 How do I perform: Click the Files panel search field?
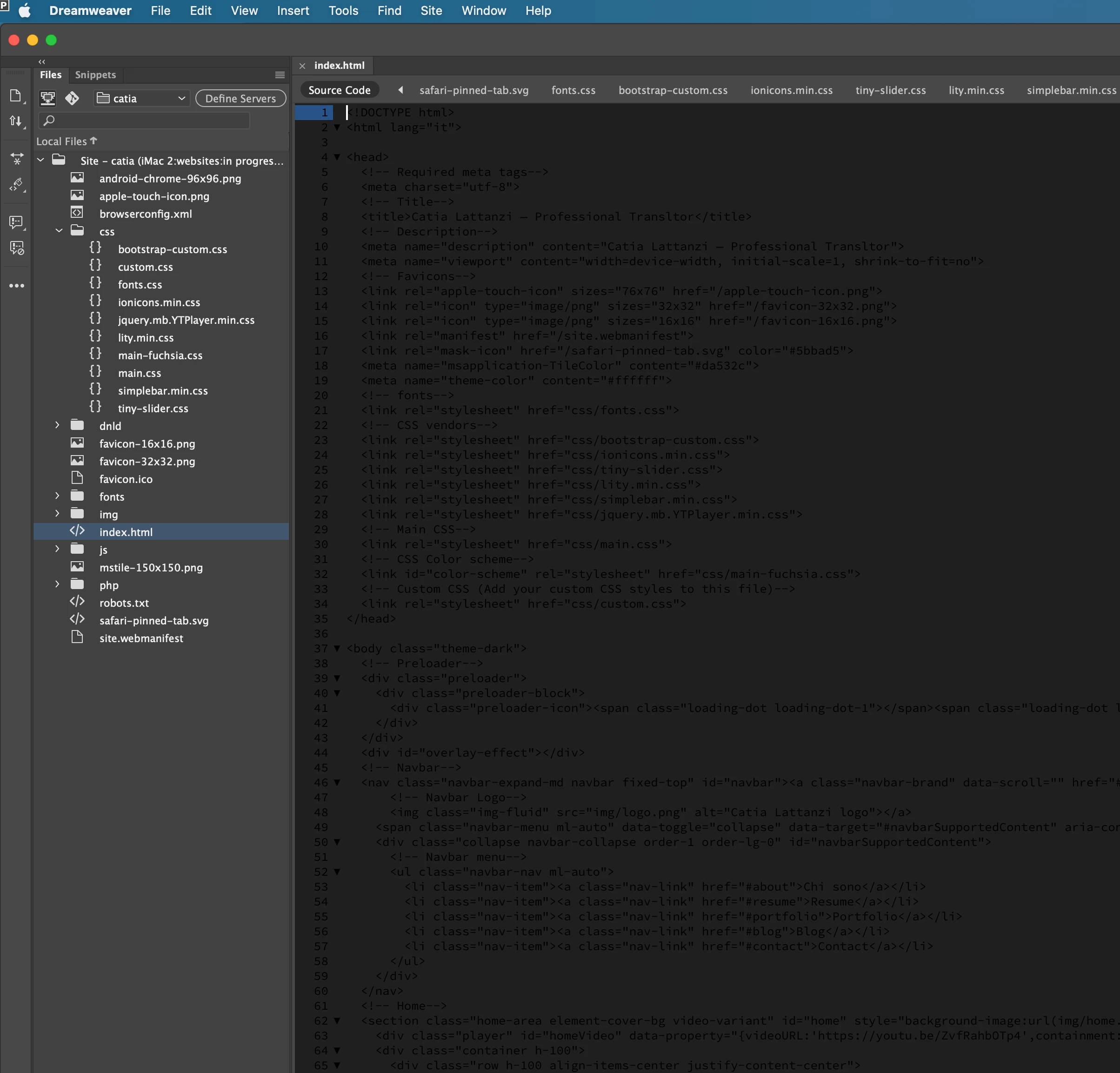[x=144, y=120]
